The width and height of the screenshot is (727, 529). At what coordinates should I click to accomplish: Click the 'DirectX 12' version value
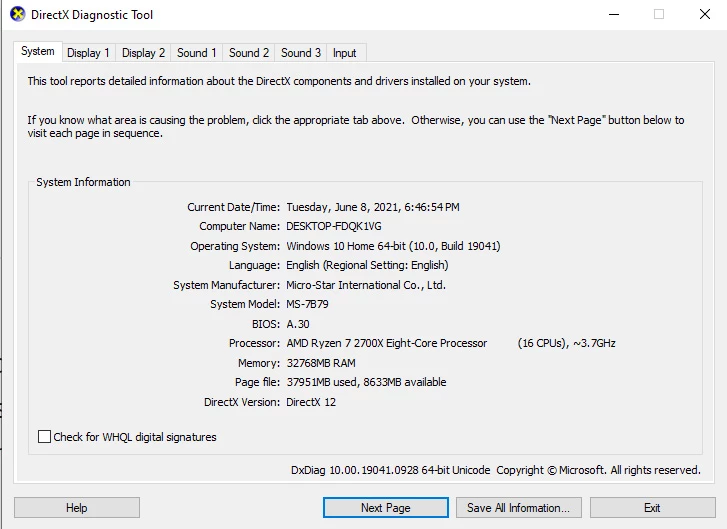pos(311,402)
